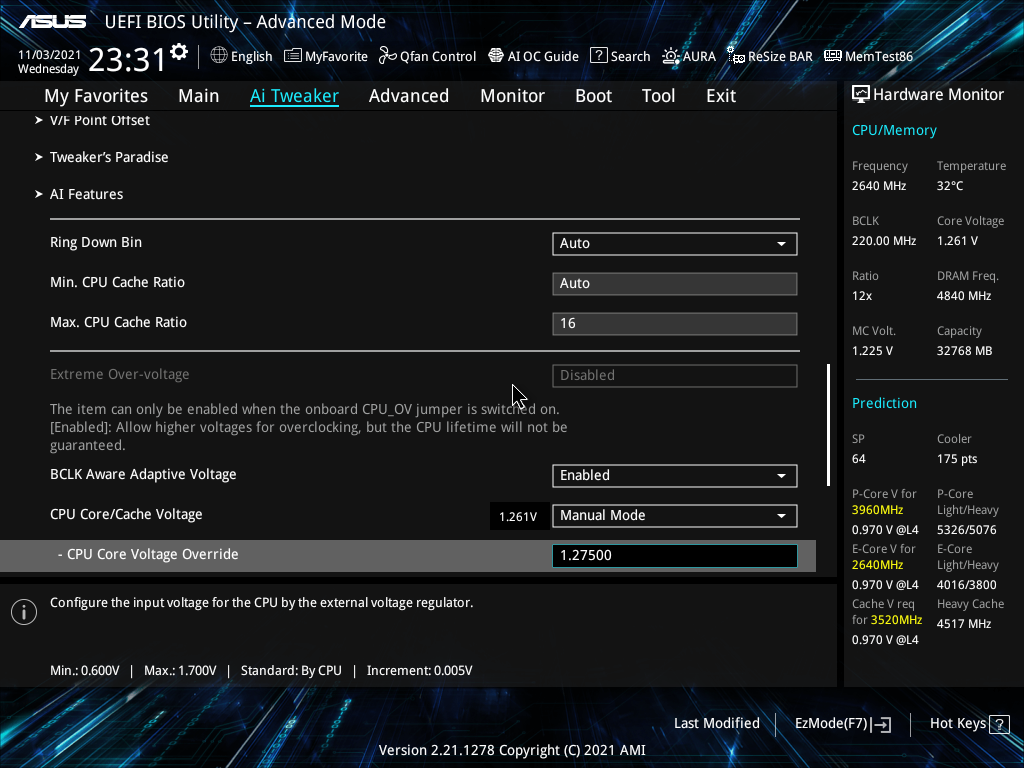The image size is (1024, 768).
Task: Click the Hardware Monitor display icon
Action: pyautogui.click(x=861, y=95)
